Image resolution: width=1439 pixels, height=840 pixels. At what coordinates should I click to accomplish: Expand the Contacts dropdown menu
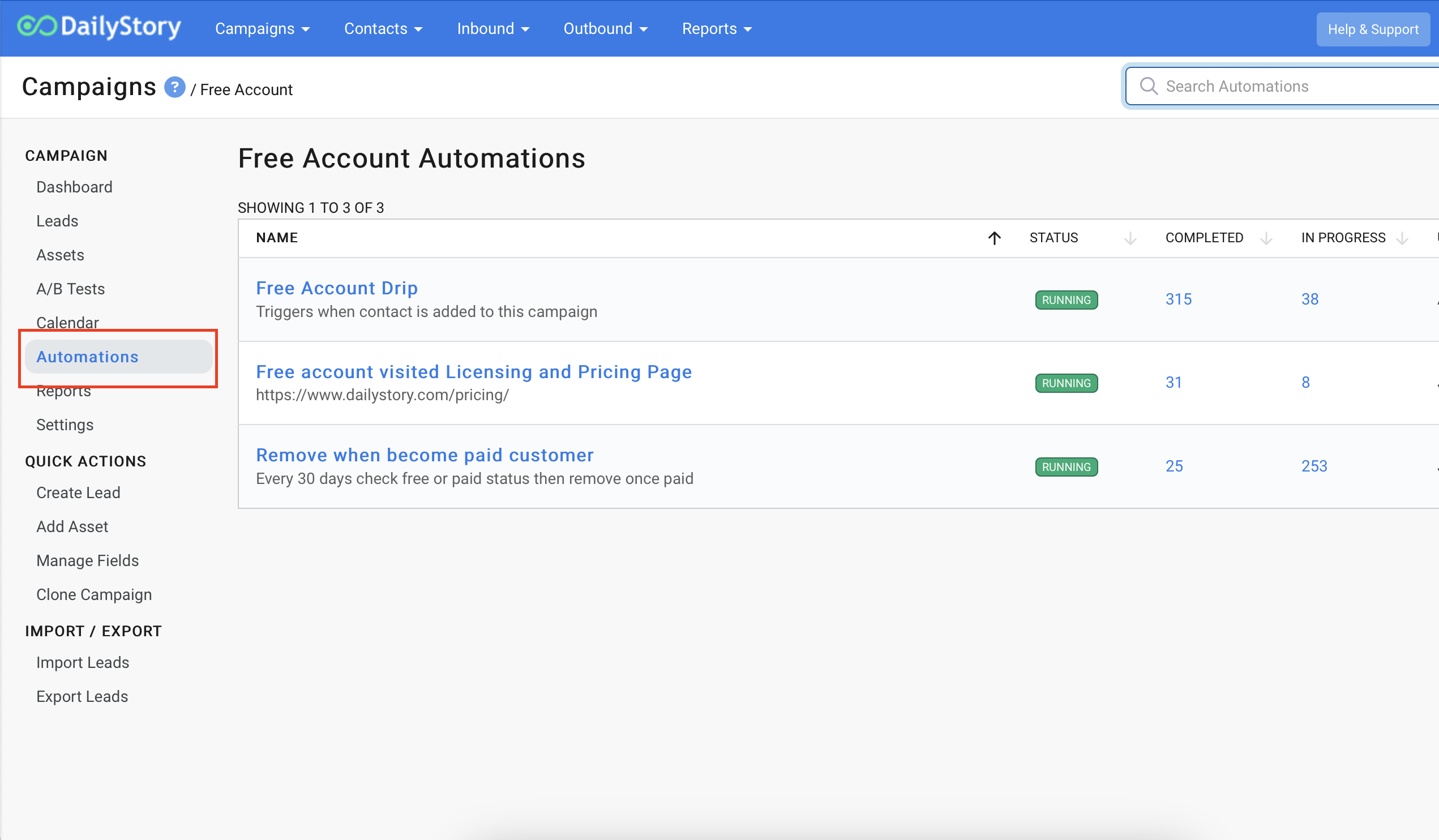coord(383,28)
